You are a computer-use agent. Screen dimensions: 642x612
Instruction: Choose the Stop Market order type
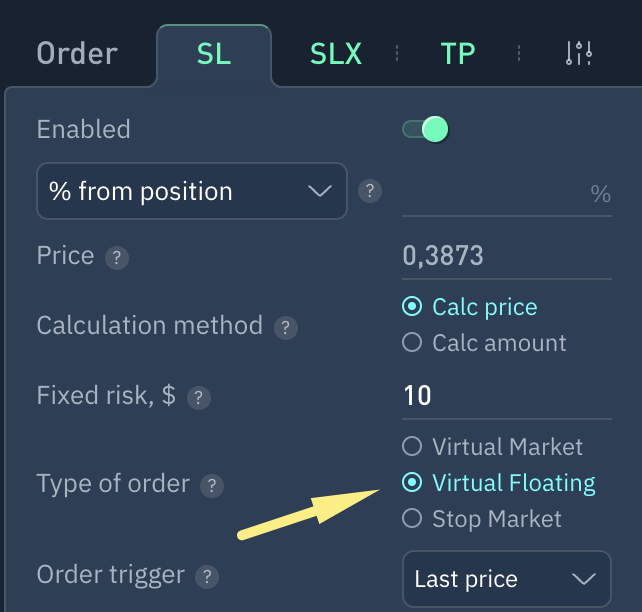411,518
